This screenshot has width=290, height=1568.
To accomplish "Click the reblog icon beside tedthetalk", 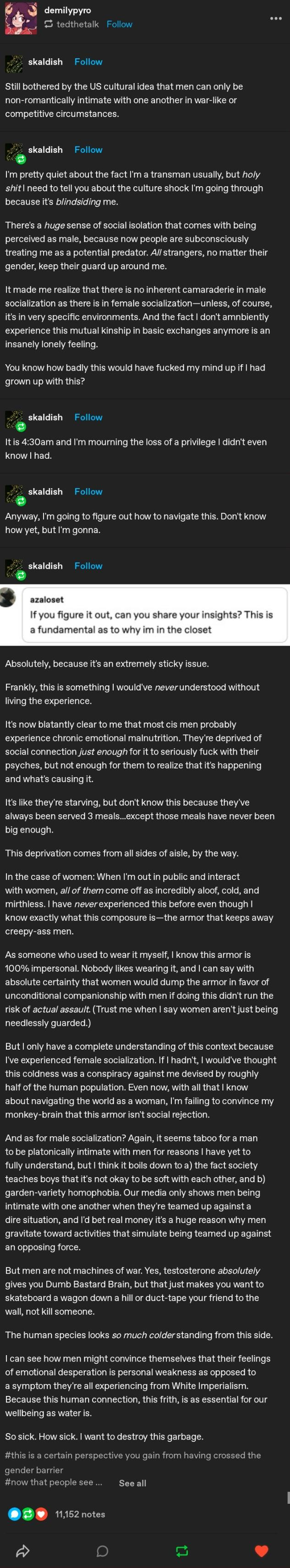I will [49, 24].
